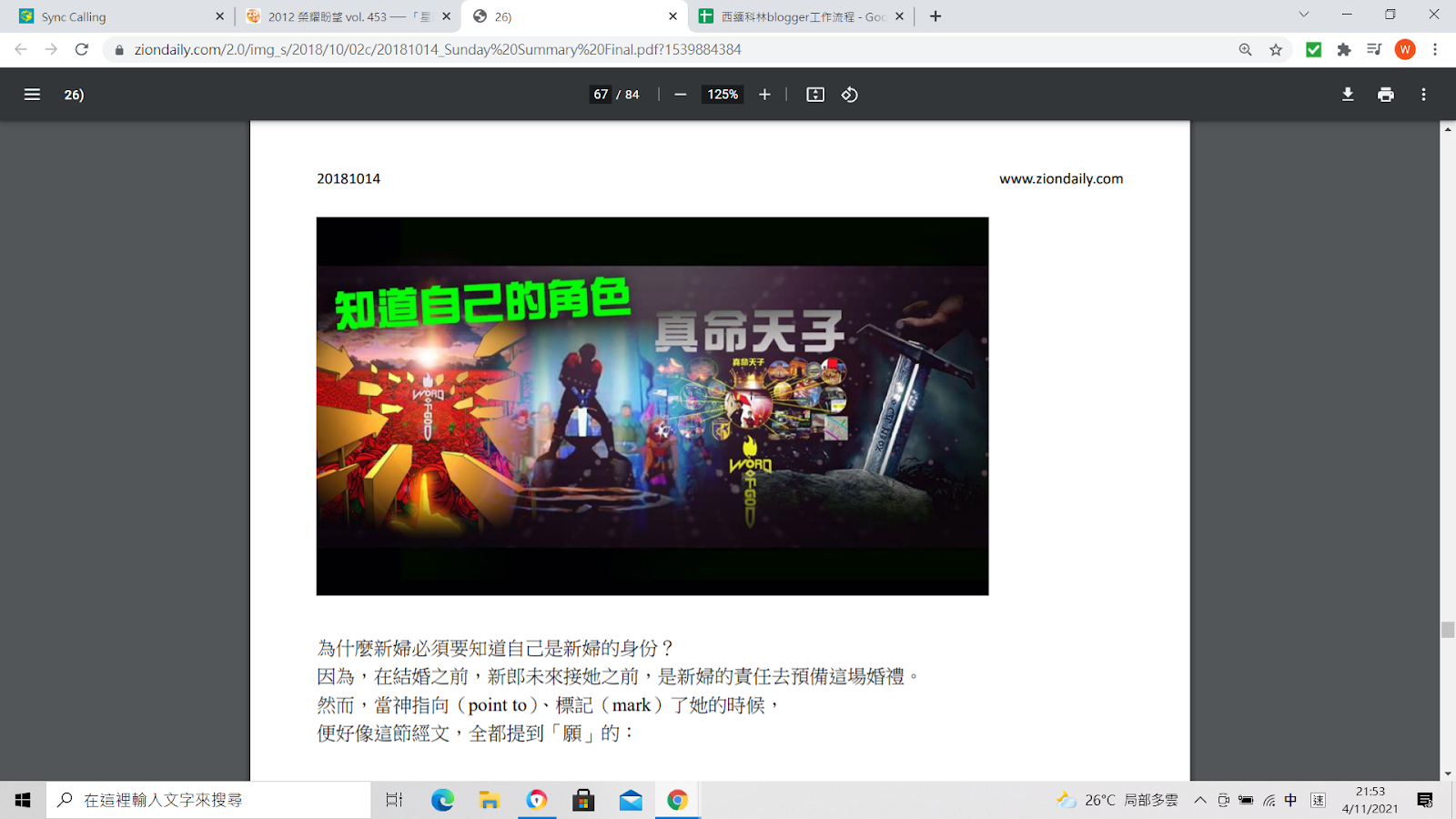Open Chrome's three-dot menu
Screen dimensions: 1456x819
point(1435,50)
